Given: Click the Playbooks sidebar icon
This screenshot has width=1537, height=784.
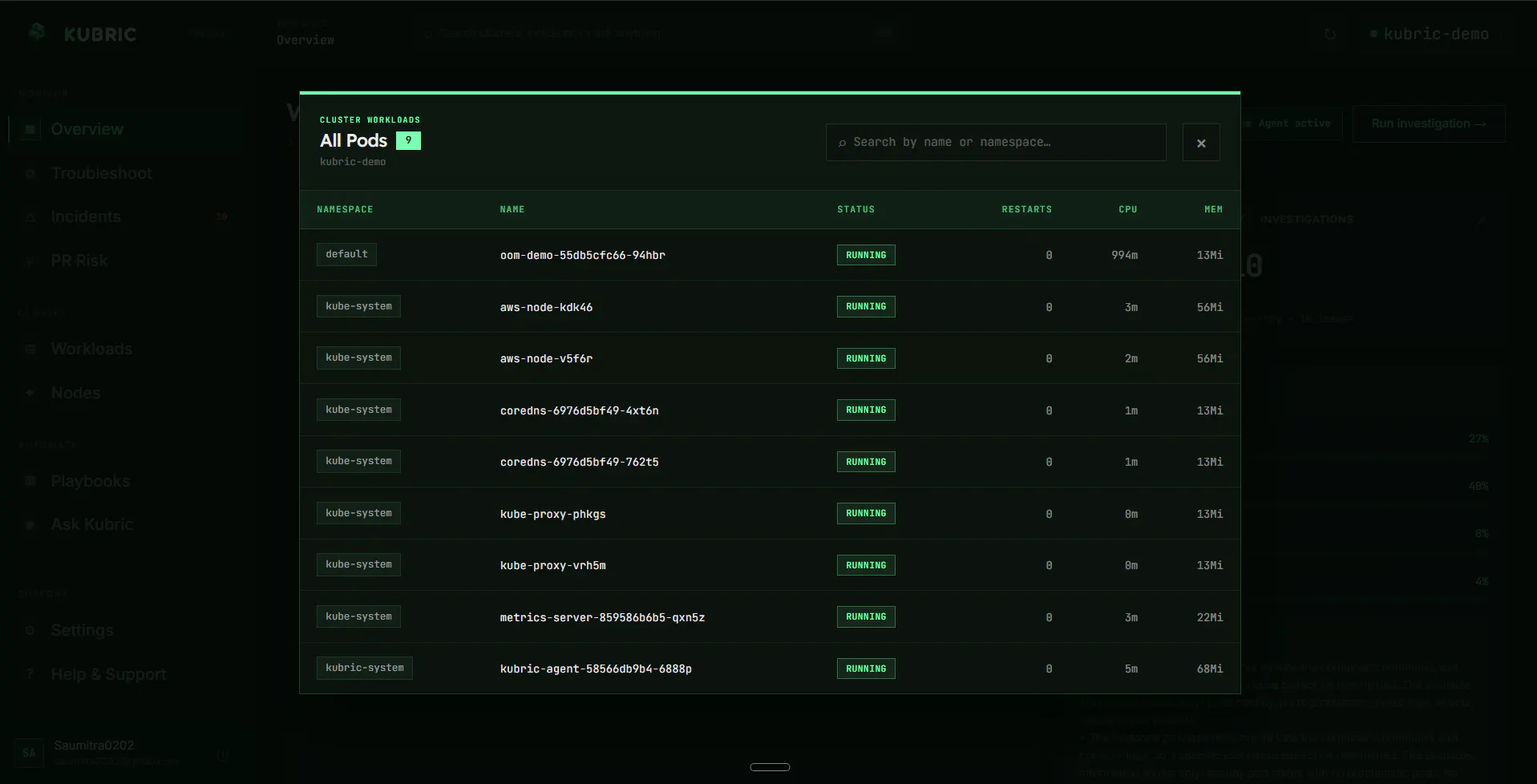Looking at the screenshot, I should [x=30, y=481].
